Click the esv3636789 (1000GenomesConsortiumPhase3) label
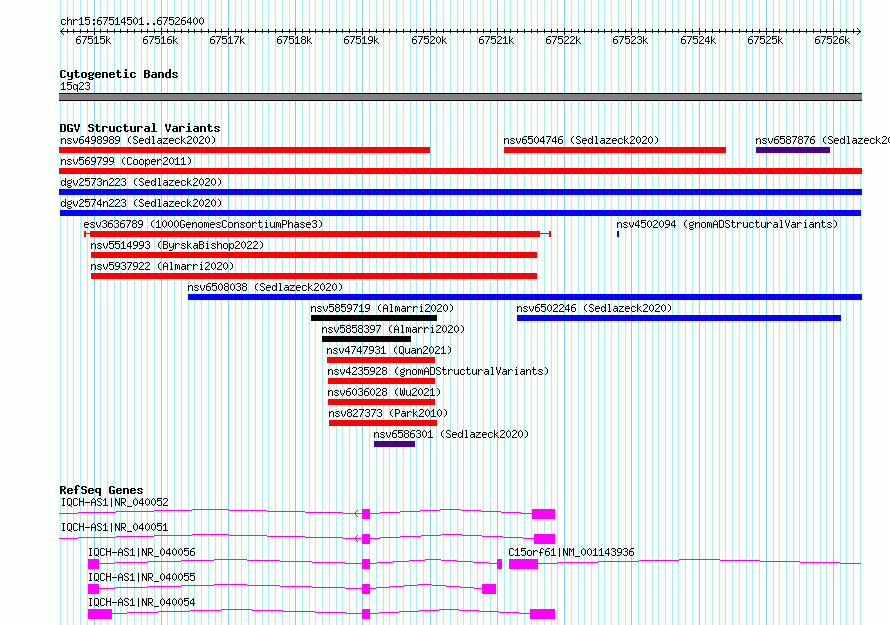The image size is (890, 625). [203, 224]
